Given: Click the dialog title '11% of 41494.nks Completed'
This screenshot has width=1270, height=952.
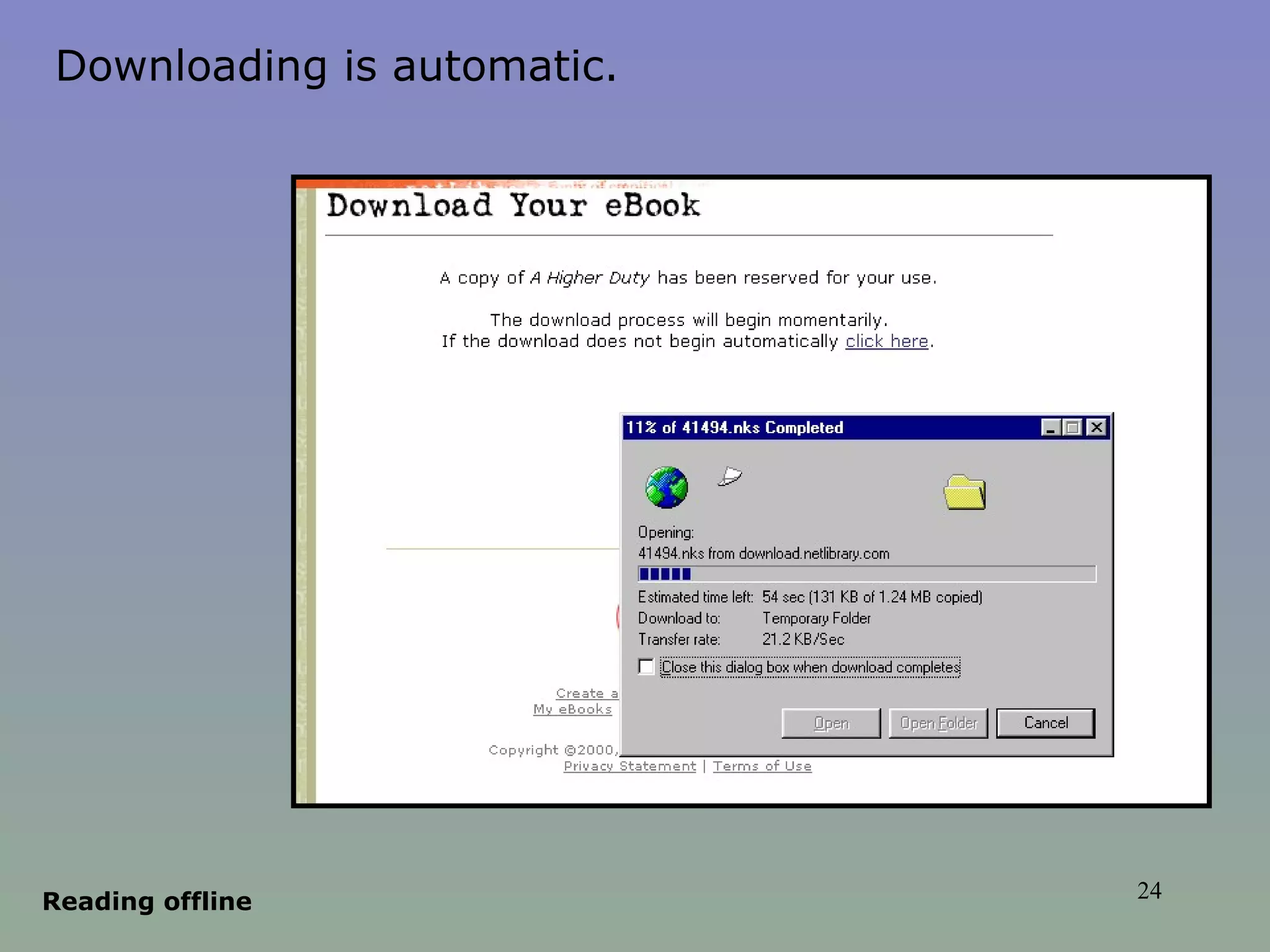Looking at the screenshot, I should [x=735, y=428].
